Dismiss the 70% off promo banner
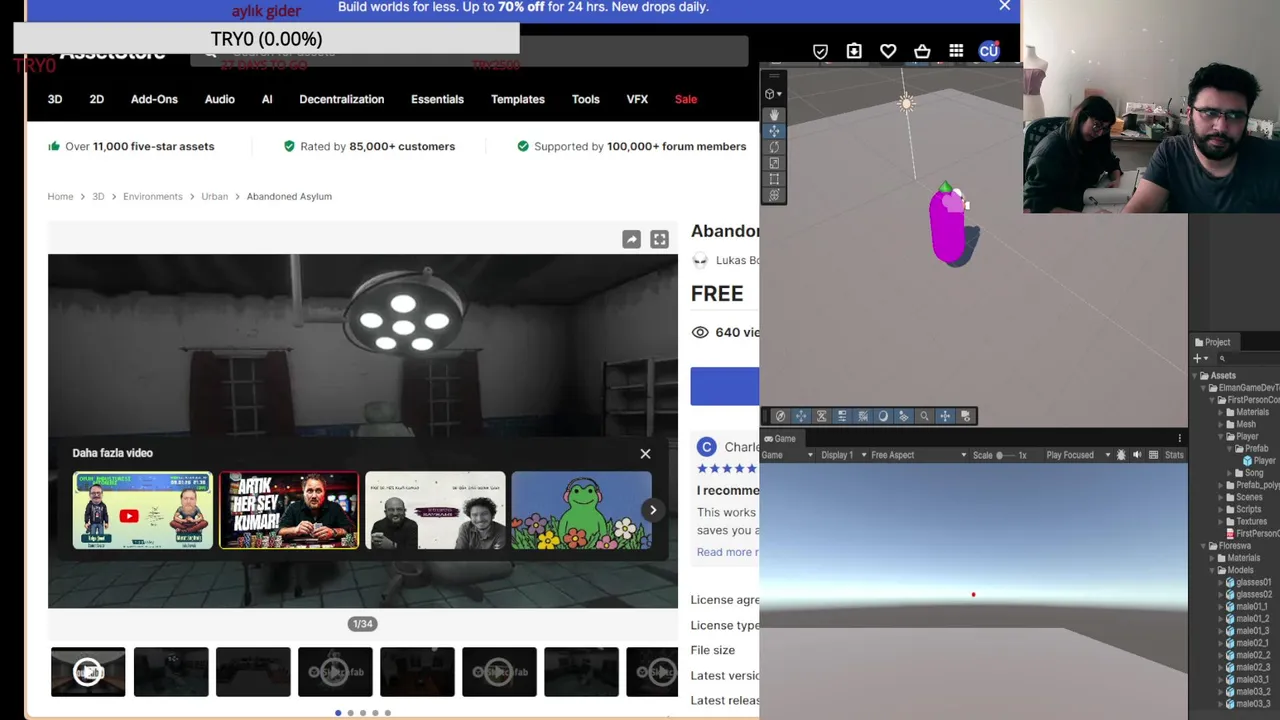1280x720 pixels. [x=1005, y=7]
